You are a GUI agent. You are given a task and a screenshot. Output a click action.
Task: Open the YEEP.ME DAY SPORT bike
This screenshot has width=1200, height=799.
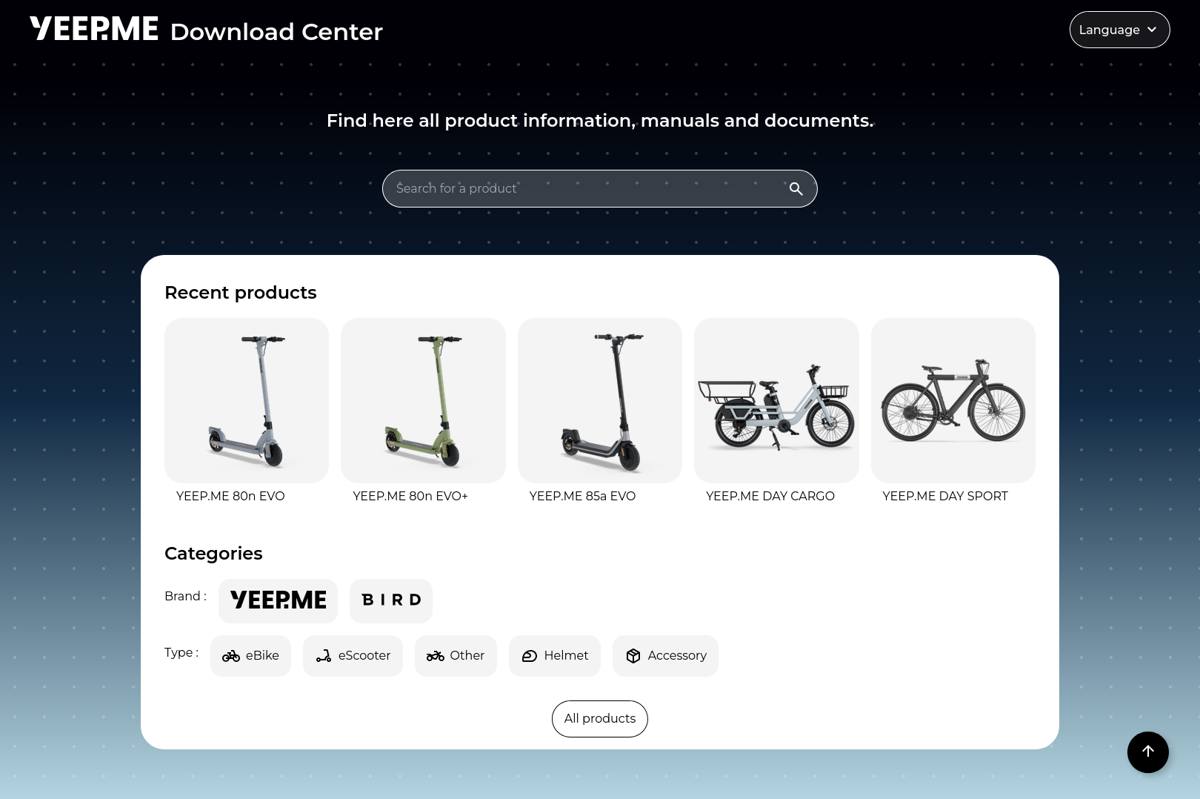[953, 400]
